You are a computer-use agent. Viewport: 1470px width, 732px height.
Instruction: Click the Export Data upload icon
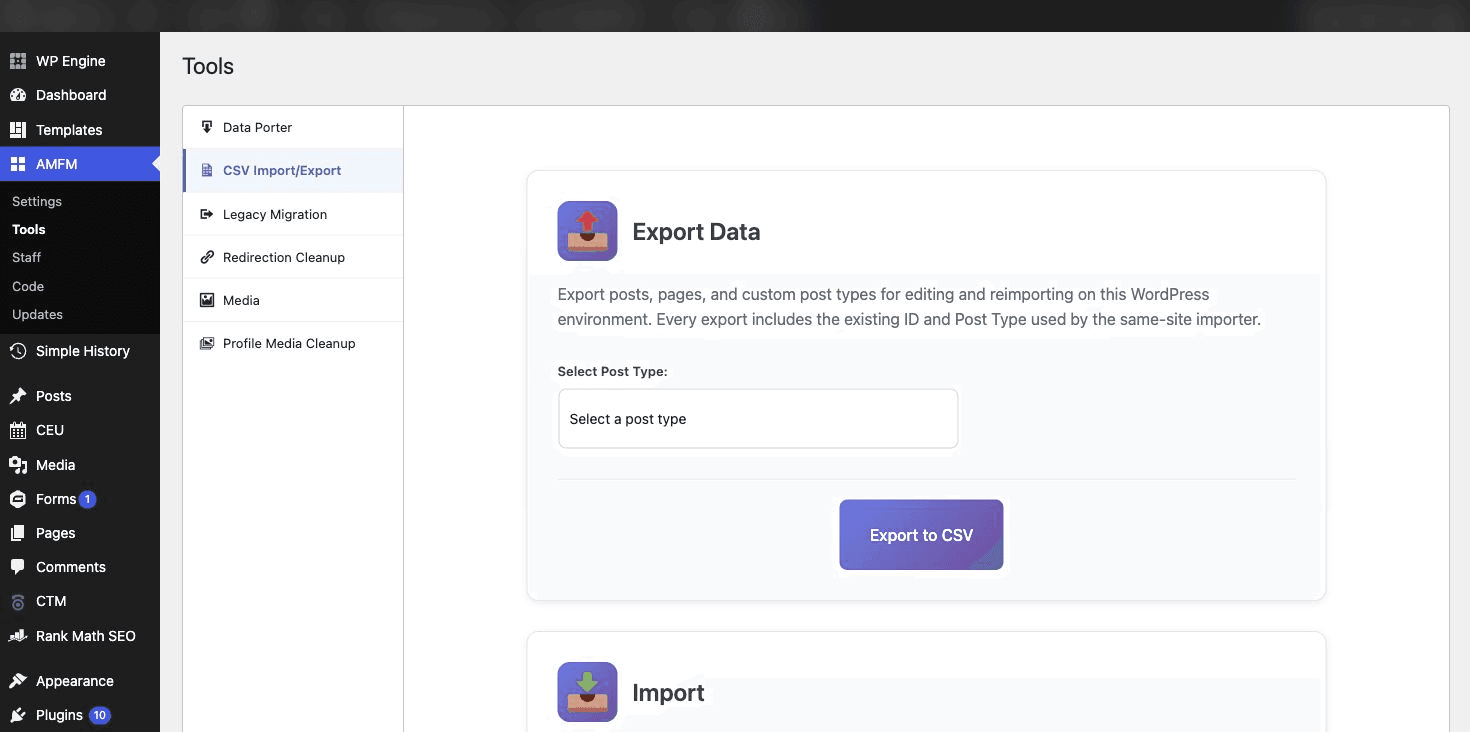(x=587, y=231)
